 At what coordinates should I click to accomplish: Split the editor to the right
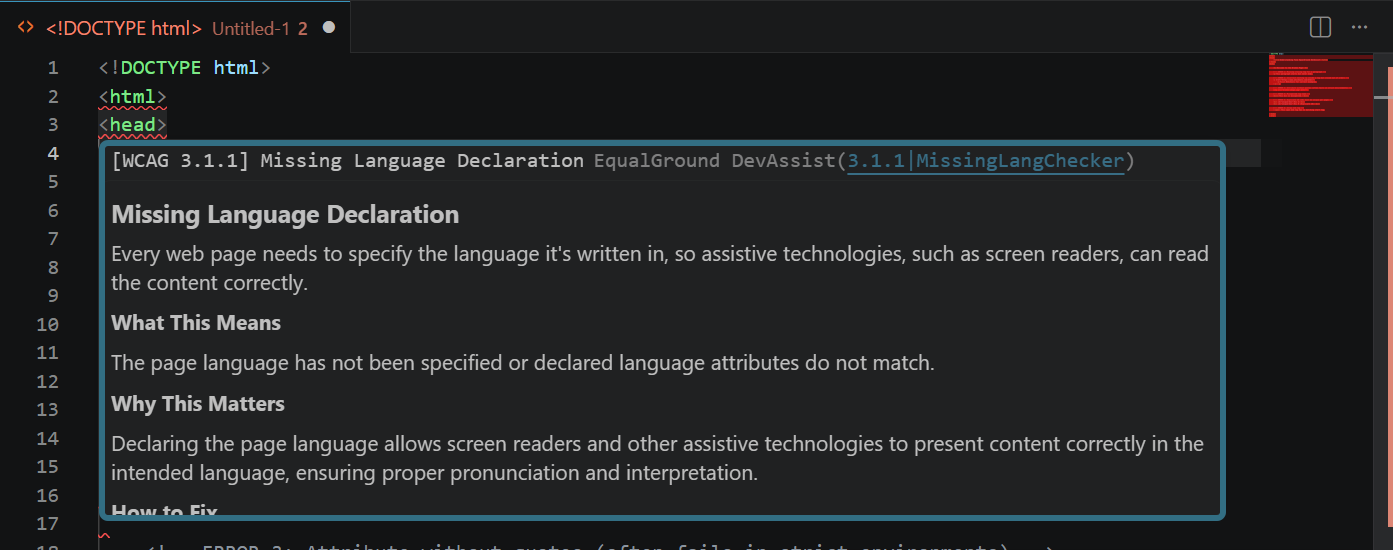point(1320,27)
